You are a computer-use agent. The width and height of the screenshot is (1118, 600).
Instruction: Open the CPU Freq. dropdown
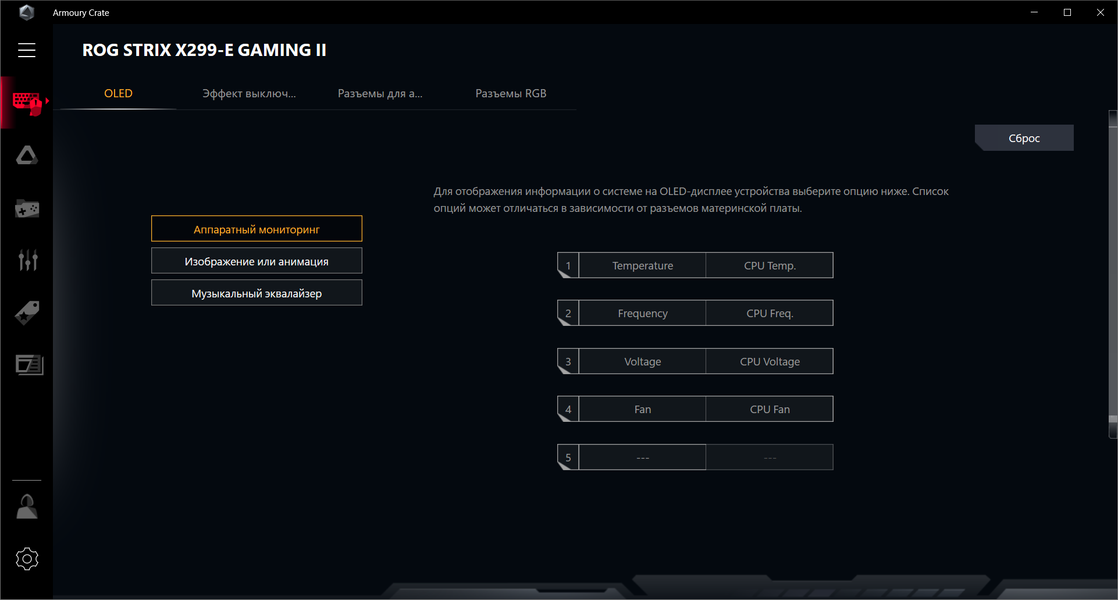pyautogui.click(x=769, y=313)
